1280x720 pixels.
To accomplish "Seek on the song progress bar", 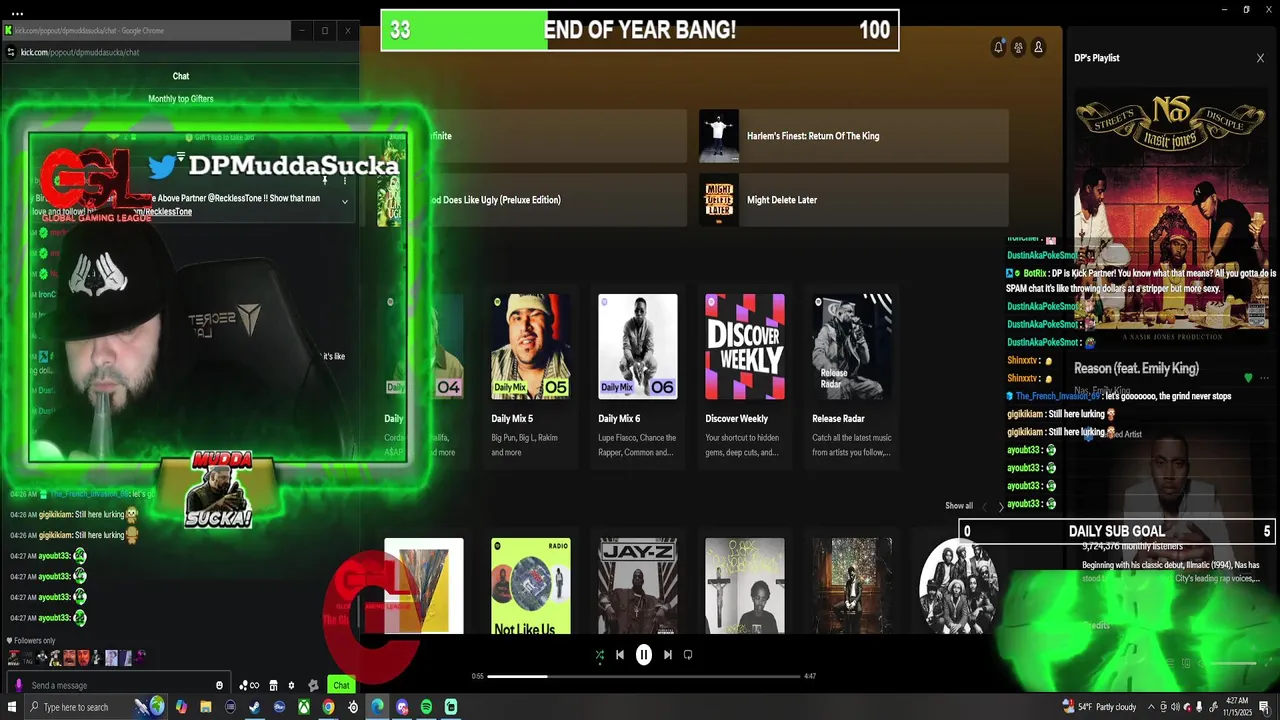I will [x=644, y=676].
